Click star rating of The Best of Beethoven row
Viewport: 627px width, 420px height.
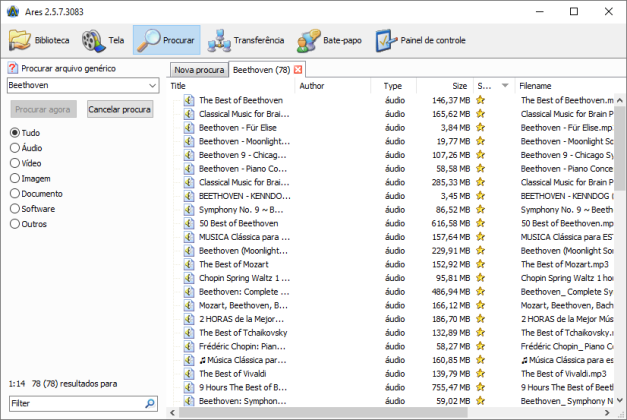(480, 100)
